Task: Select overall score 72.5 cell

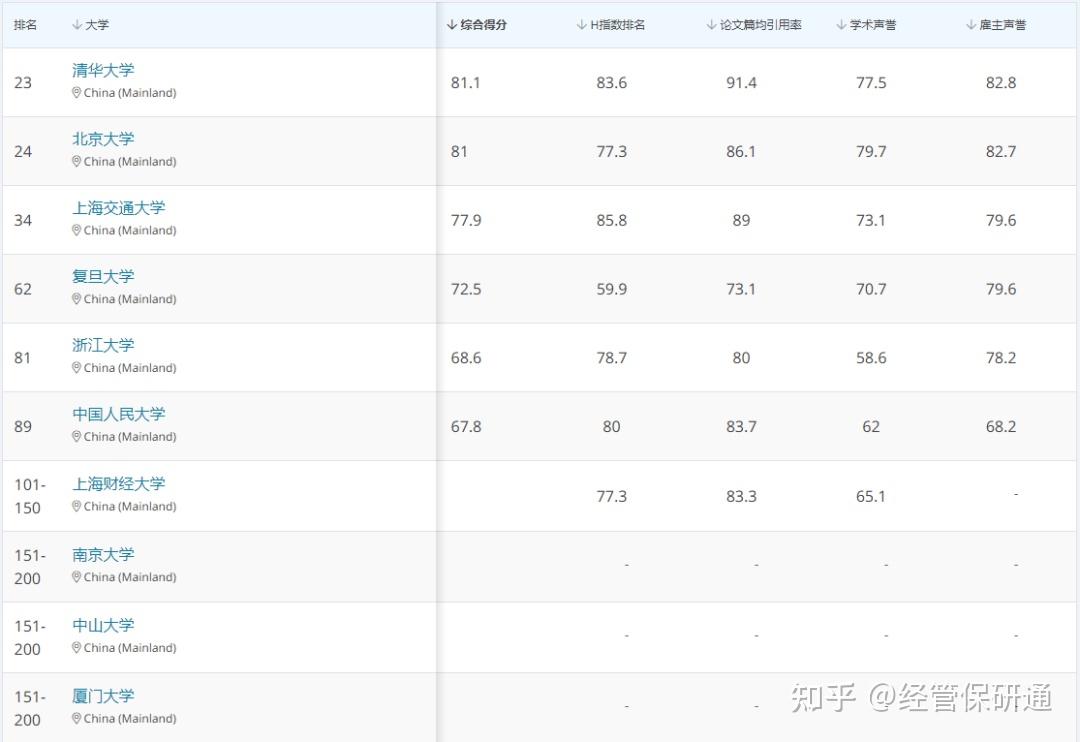Action: 466,289
